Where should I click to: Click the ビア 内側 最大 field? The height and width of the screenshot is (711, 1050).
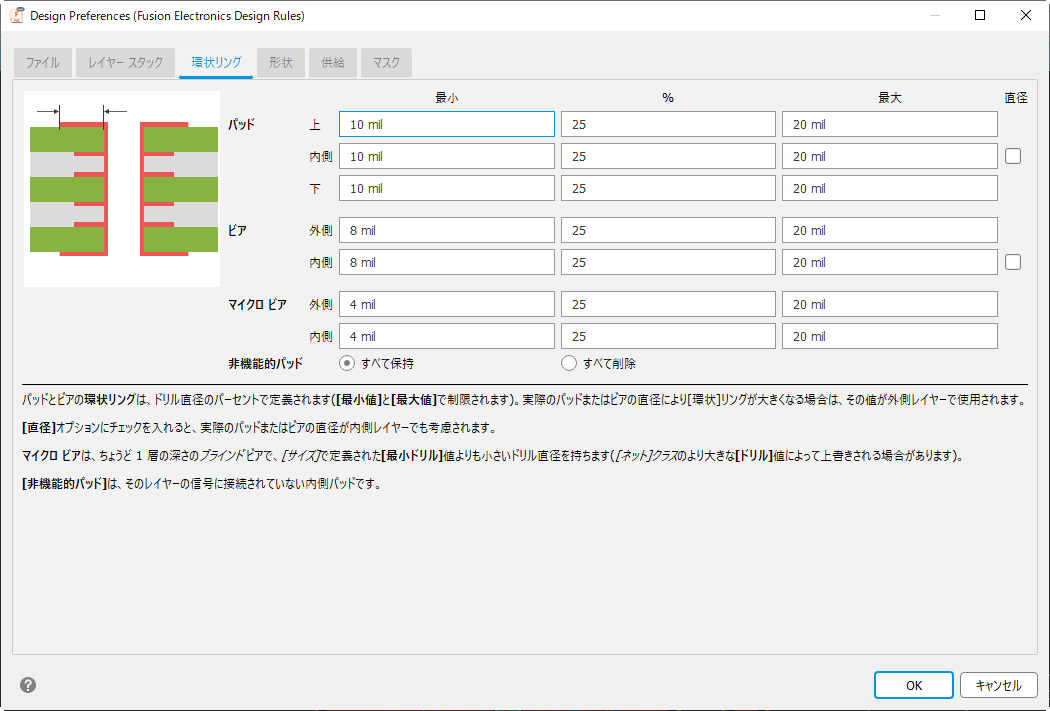click(890, 262)
